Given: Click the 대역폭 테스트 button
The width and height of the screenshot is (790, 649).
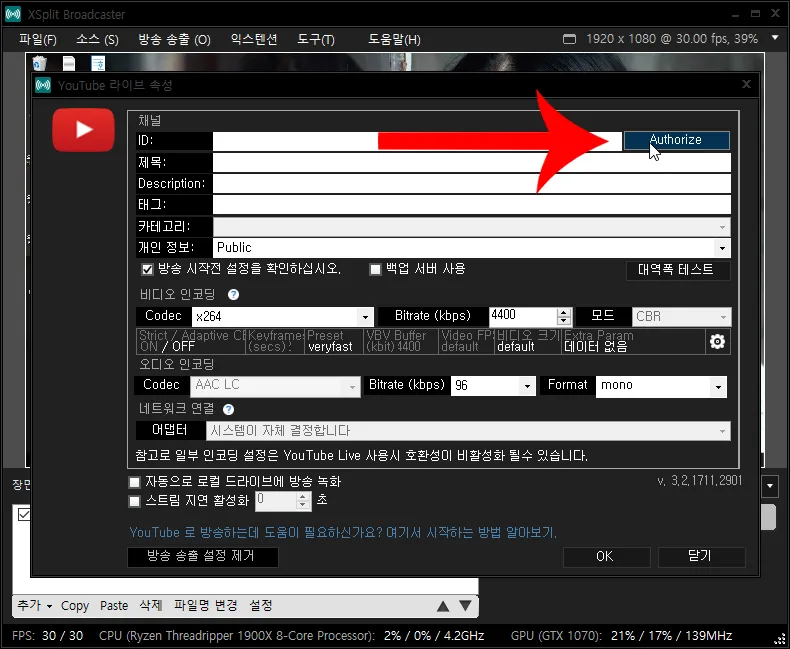Looking at the screenshot, I should (677, 270).
